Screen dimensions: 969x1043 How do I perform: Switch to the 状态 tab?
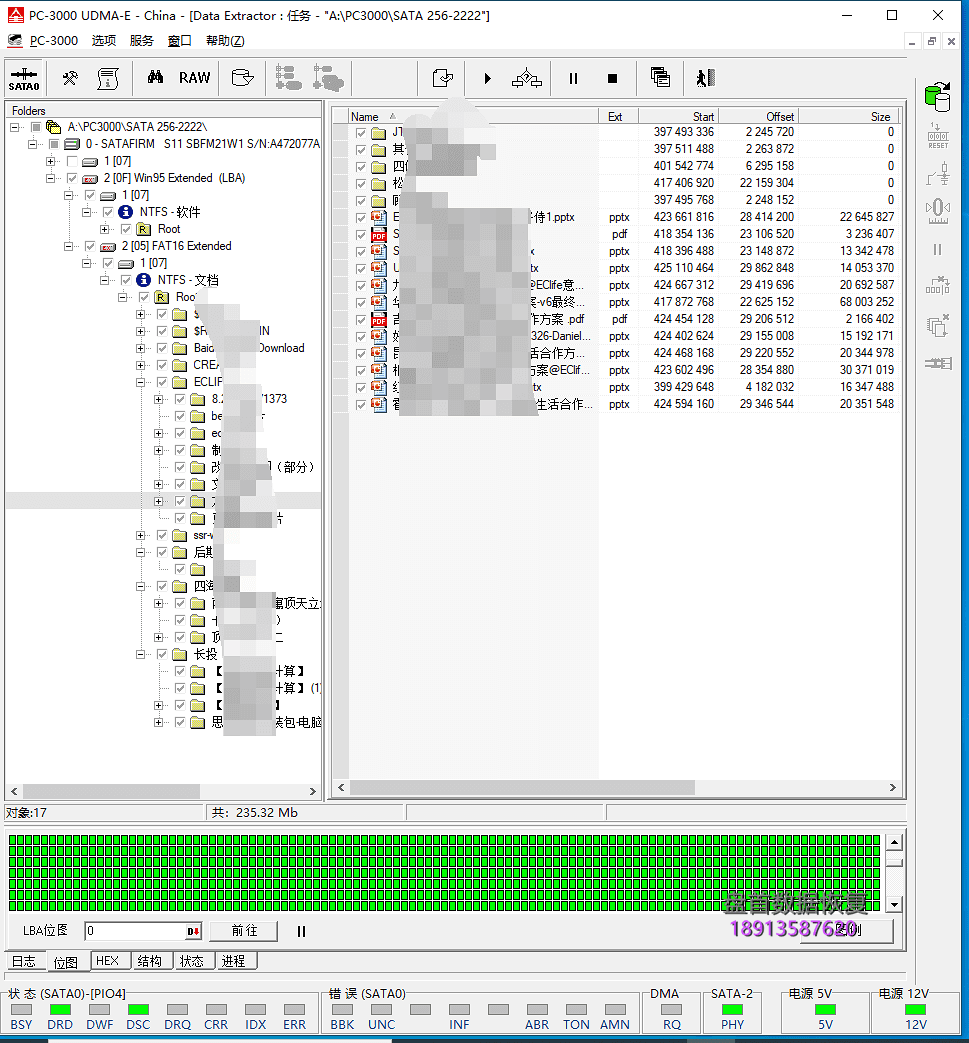192,961
